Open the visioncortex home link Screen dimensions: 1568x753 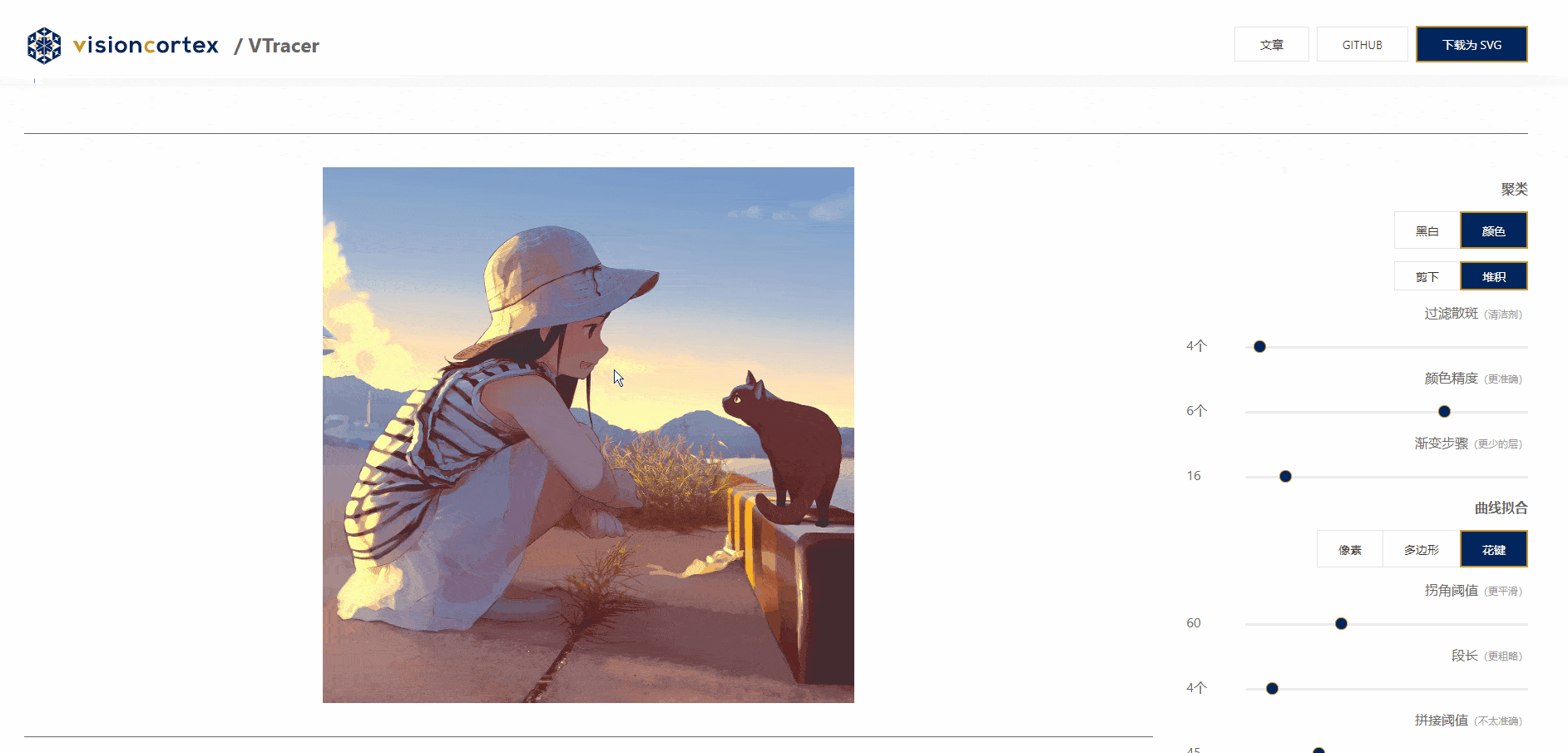[146, 45]
